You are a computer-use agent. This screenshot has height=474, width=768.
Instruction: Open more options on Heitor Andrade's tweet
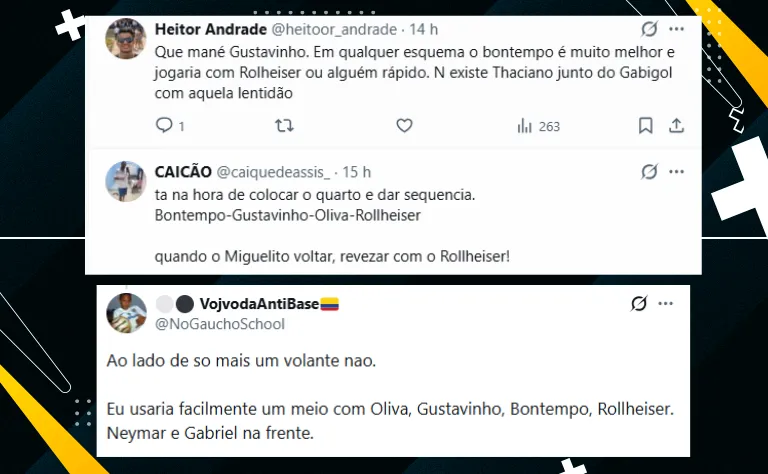(676, 29)
